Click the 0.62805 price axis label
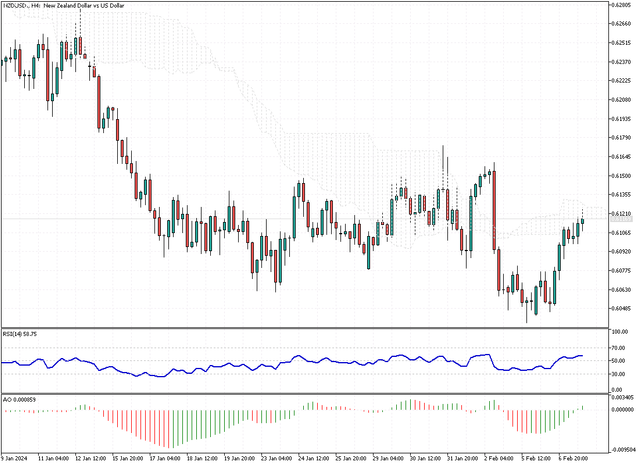 (621, 5)
